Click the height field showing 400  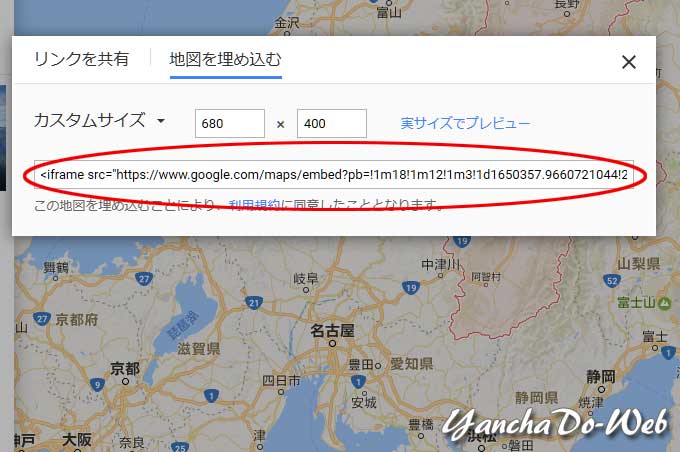(x=332, y=124)
